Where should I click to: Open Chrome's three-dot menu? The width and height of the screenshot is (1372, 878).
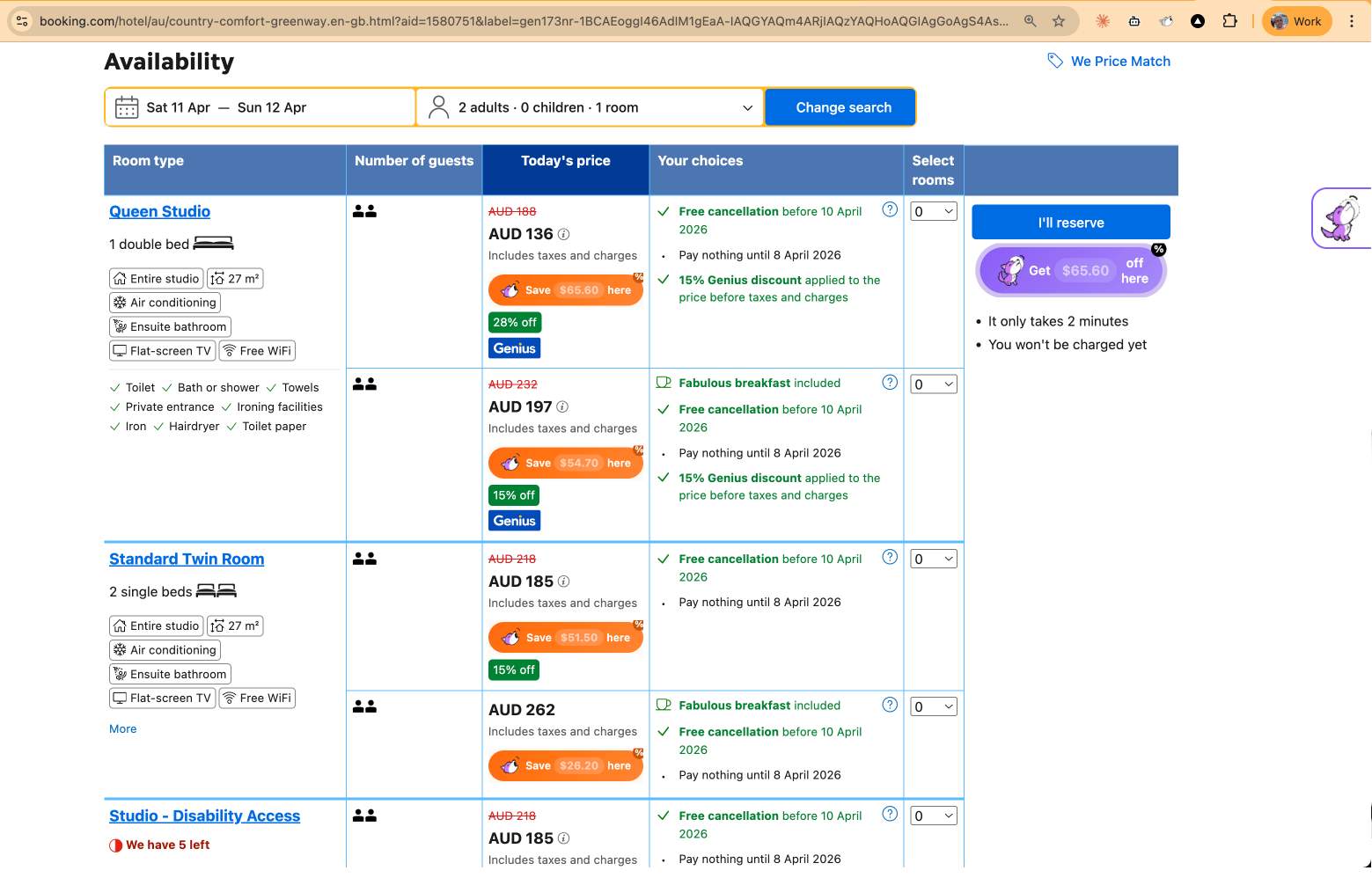[x=1353, y=20]
